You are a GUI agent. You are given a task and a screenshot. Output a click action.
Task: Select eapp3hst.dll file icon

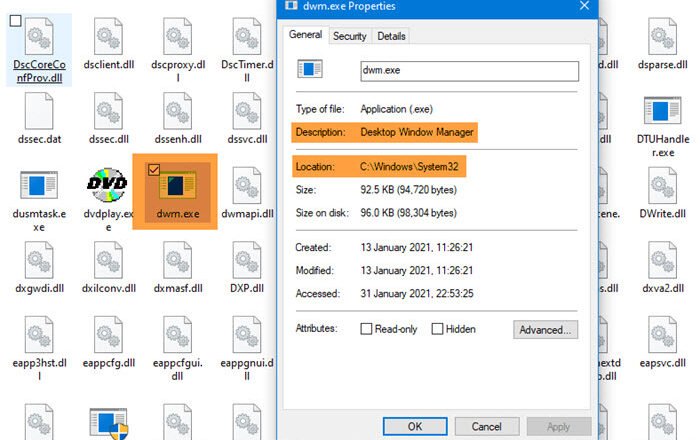(x=39, y=335)
